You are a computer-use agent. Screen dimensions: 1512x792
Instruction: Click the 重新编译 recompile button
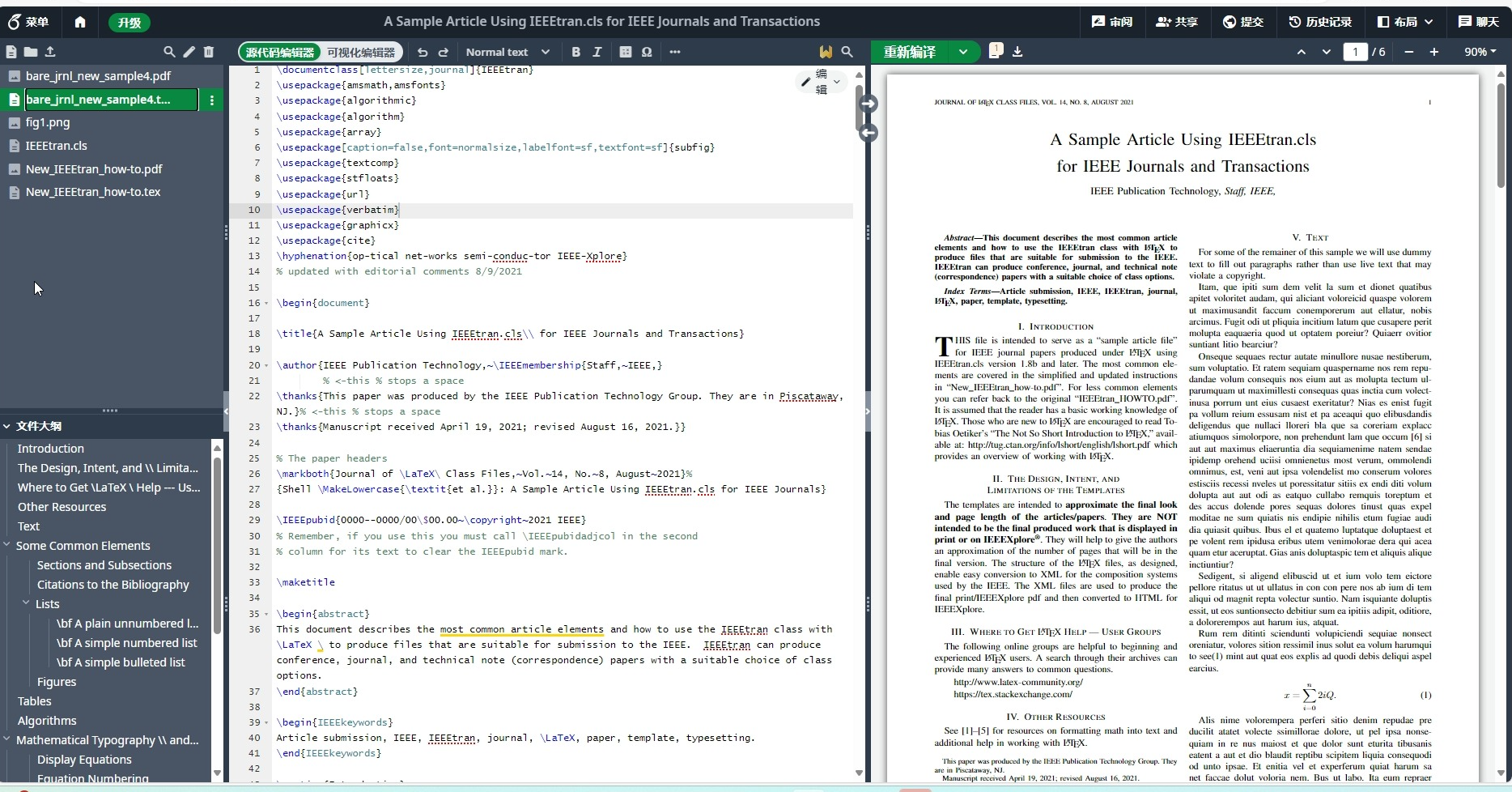coord(910,52)
